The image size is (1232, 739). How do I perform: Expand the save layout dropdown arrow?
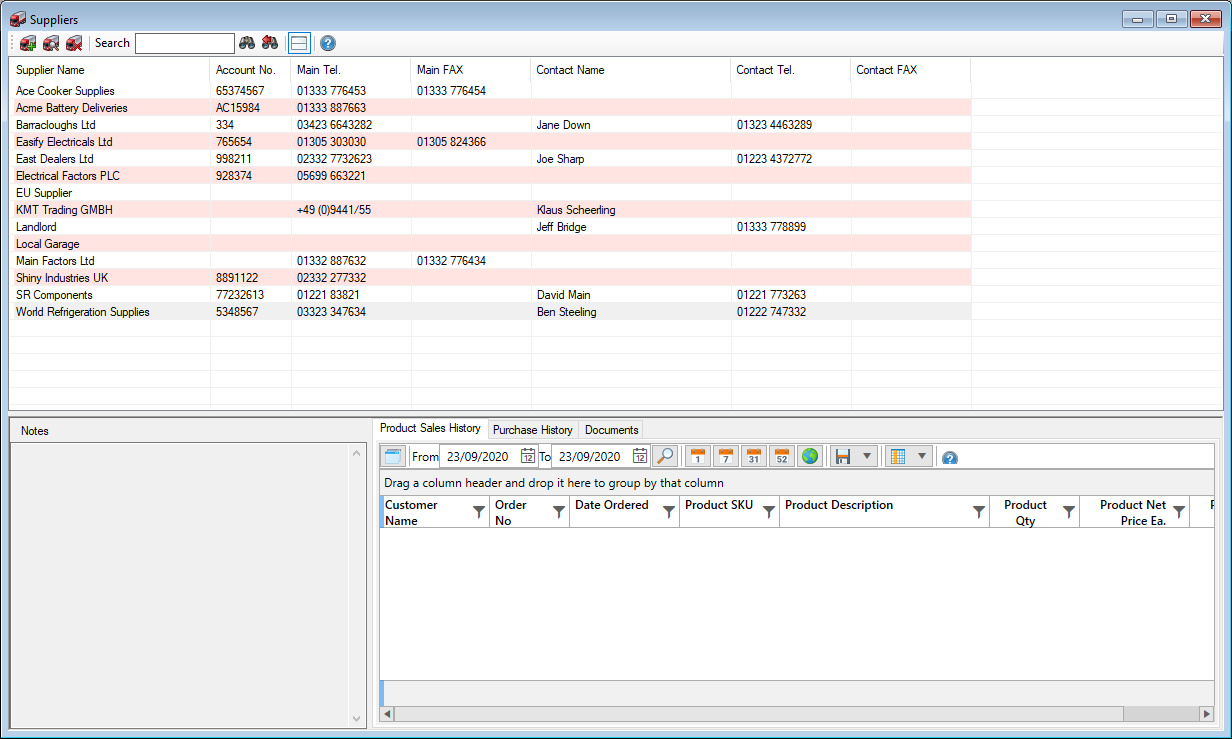[x=867, y=457]
